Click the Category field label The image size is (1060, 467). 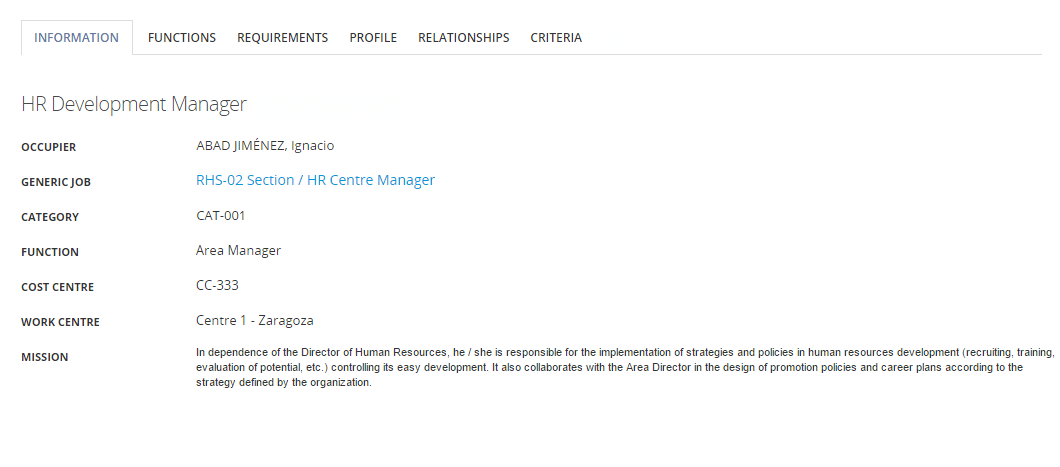(50, 218)
